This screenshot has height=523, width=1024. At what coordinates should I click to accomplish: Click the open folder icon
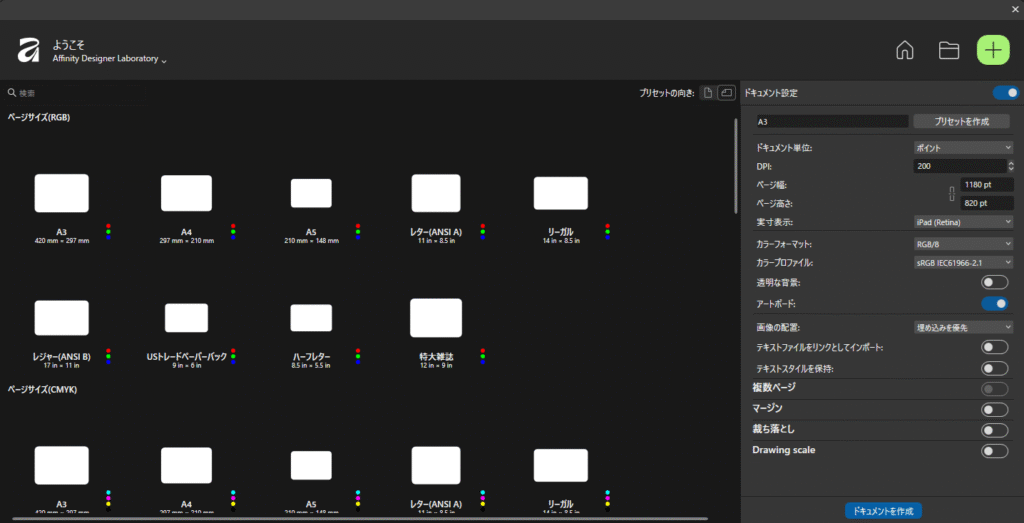[x=949, y=50]
